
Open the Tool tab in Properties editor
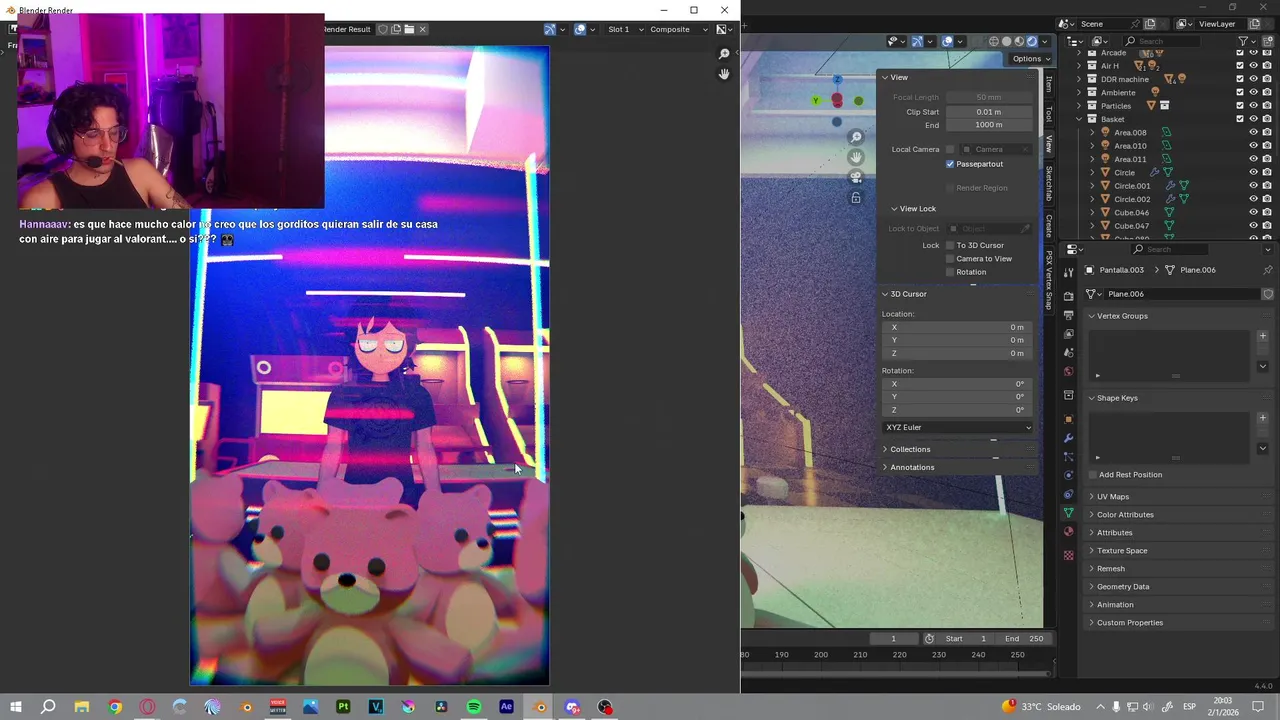(1068, 273)
